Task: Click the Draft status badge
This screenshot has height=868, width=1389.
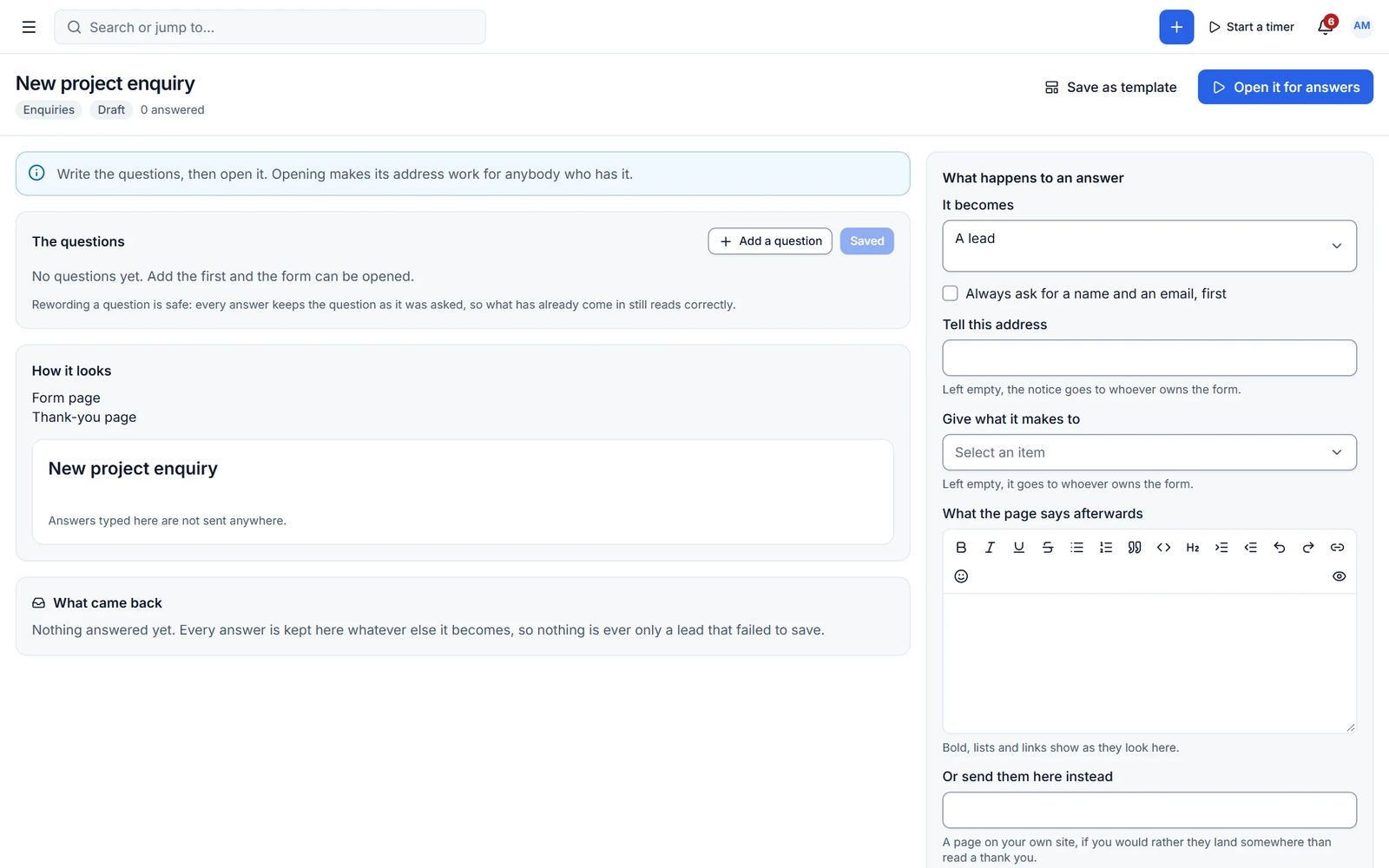Action: (111, 109)
